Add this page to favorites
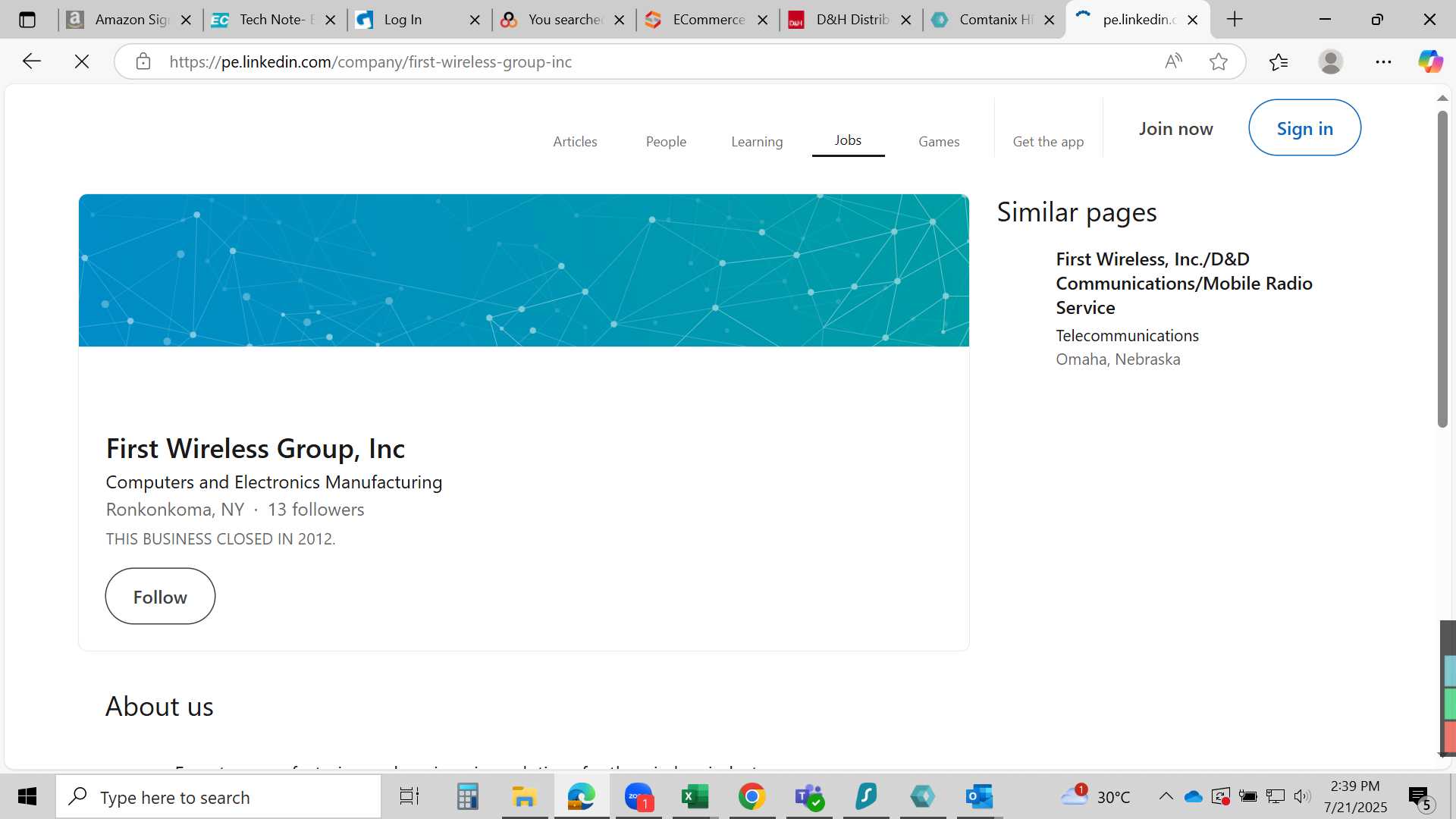1456x819 pixels. click(1219, 61)
